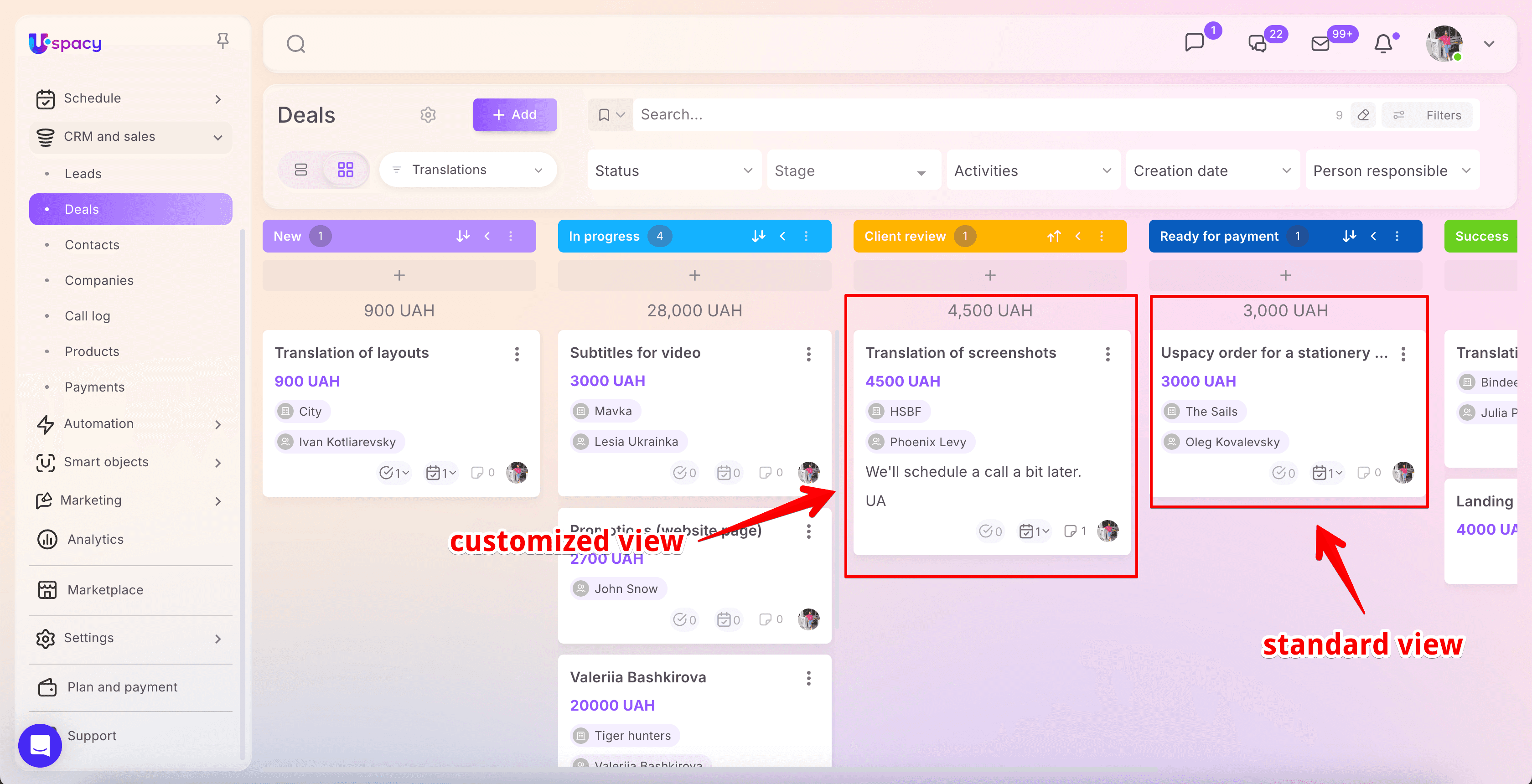
Task: Go to Contacts in the sidebar
Action: [x=92, y=245]
